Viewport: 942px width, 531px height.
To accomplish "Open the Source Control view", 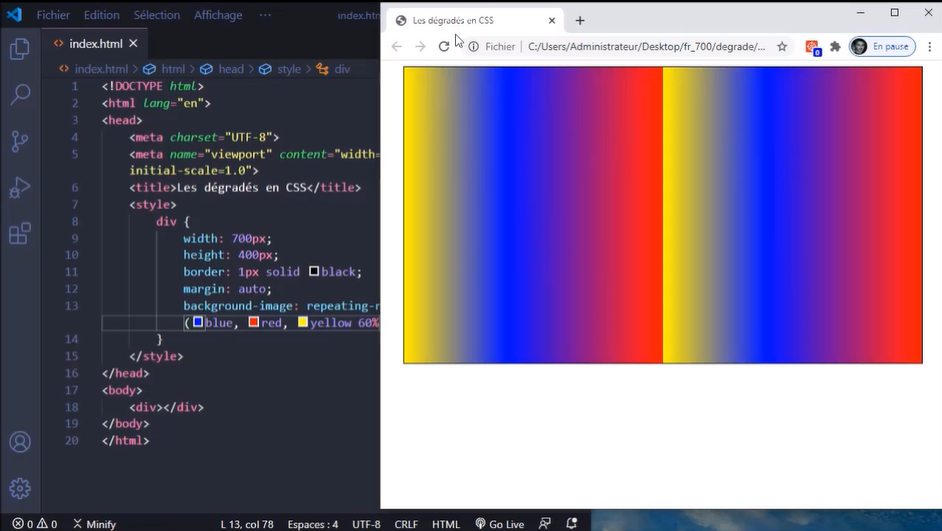I will pyautogui.click(x=20, y=141).
